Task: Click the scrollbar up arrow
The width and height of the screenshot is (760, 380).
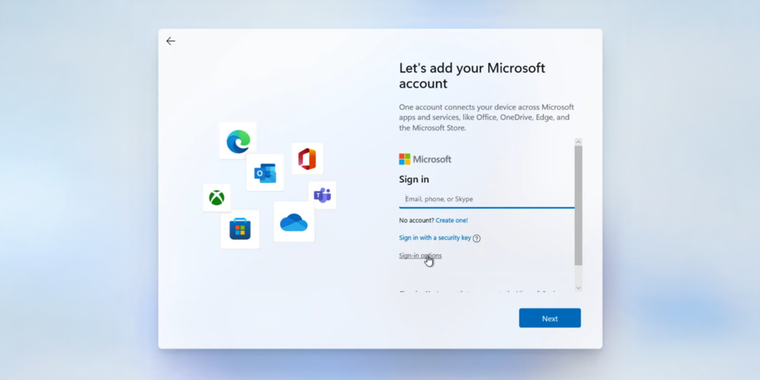Action: point(578,142)
